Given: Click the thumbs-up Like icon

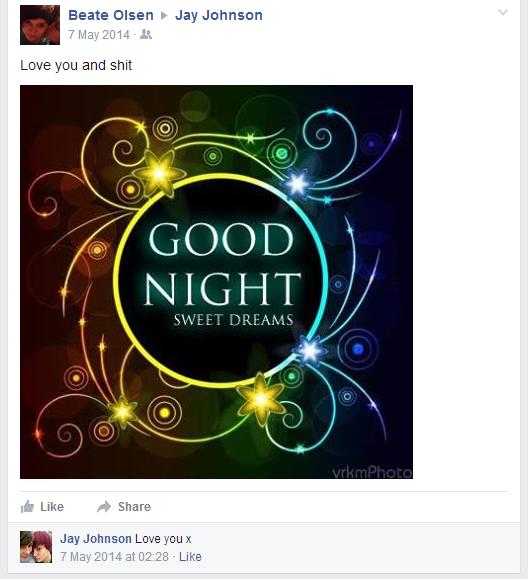Looking at the screenshot, I should pos(27,506).
